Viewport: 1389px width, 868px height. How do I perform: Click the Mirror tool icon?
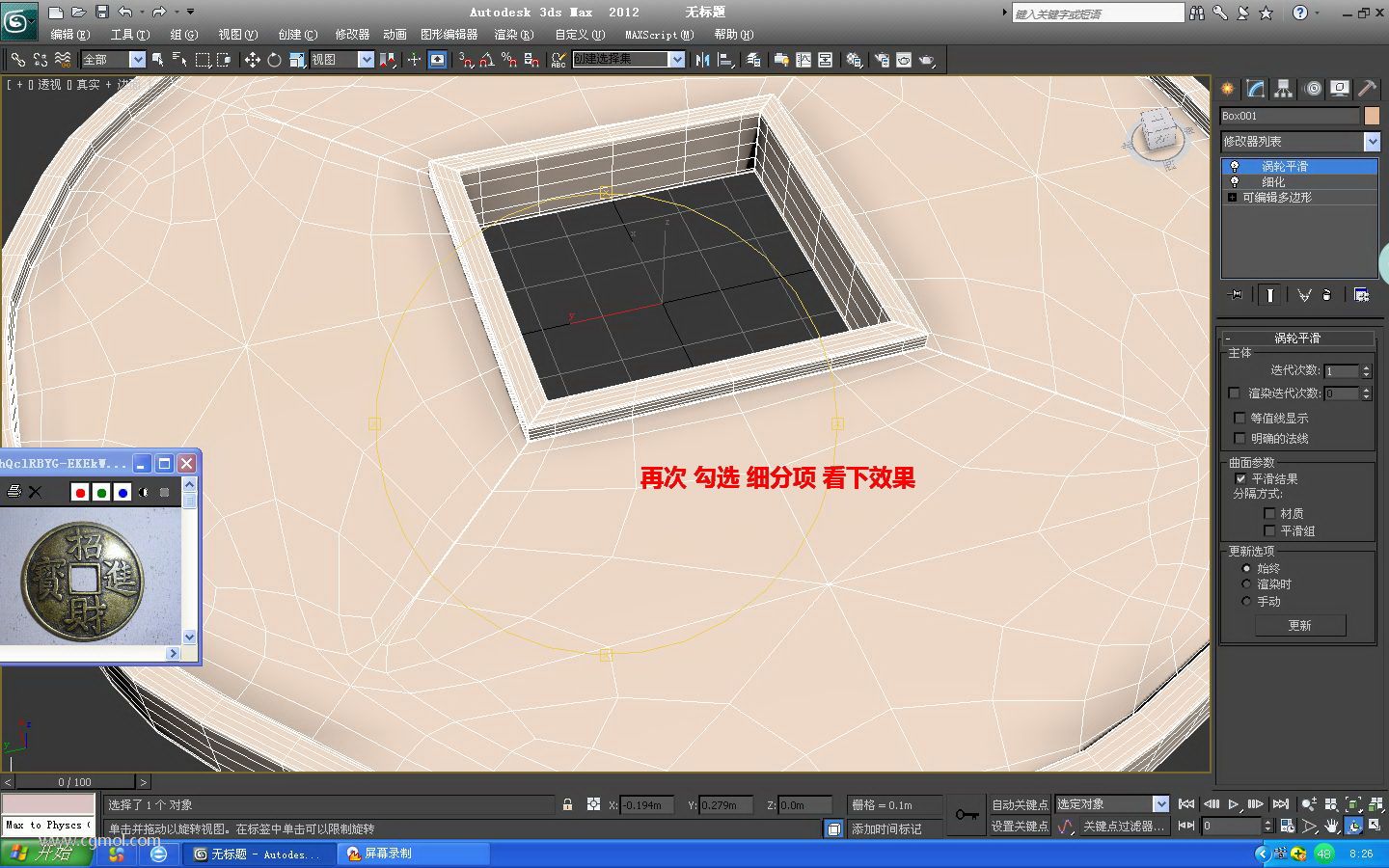[702, 60]
